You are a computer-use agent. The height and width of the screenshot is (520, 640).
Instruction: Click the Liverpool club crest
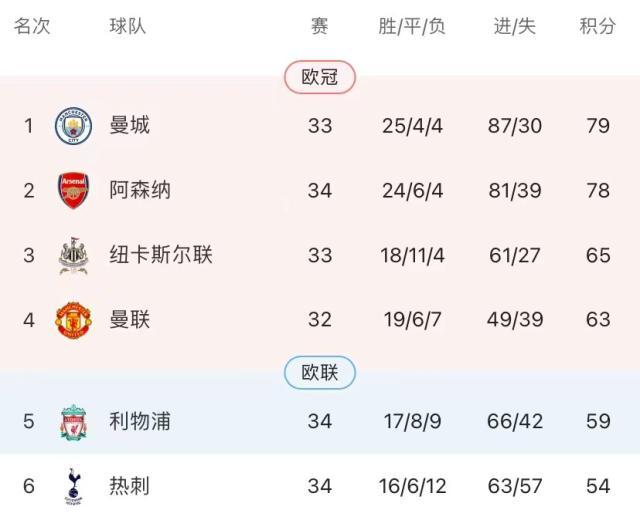(73, 421)
